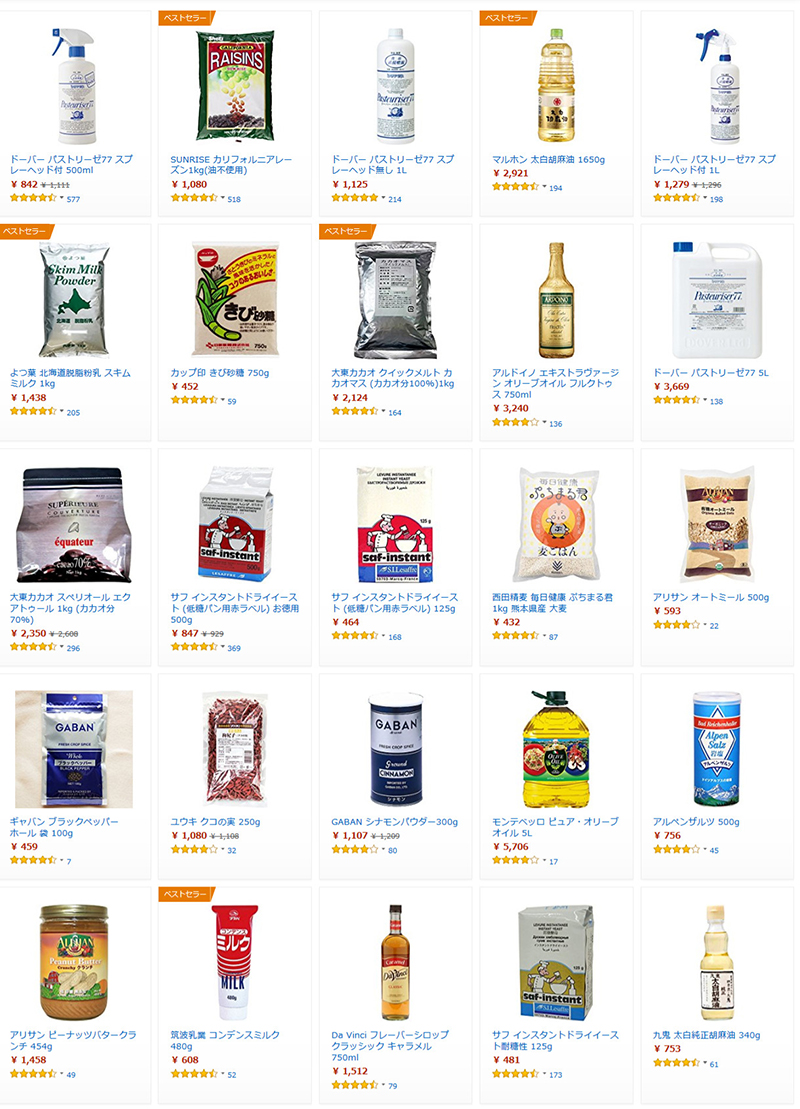
Task: Open the カップ印 きび砂糖 750g title link
Action: (219, 373)
